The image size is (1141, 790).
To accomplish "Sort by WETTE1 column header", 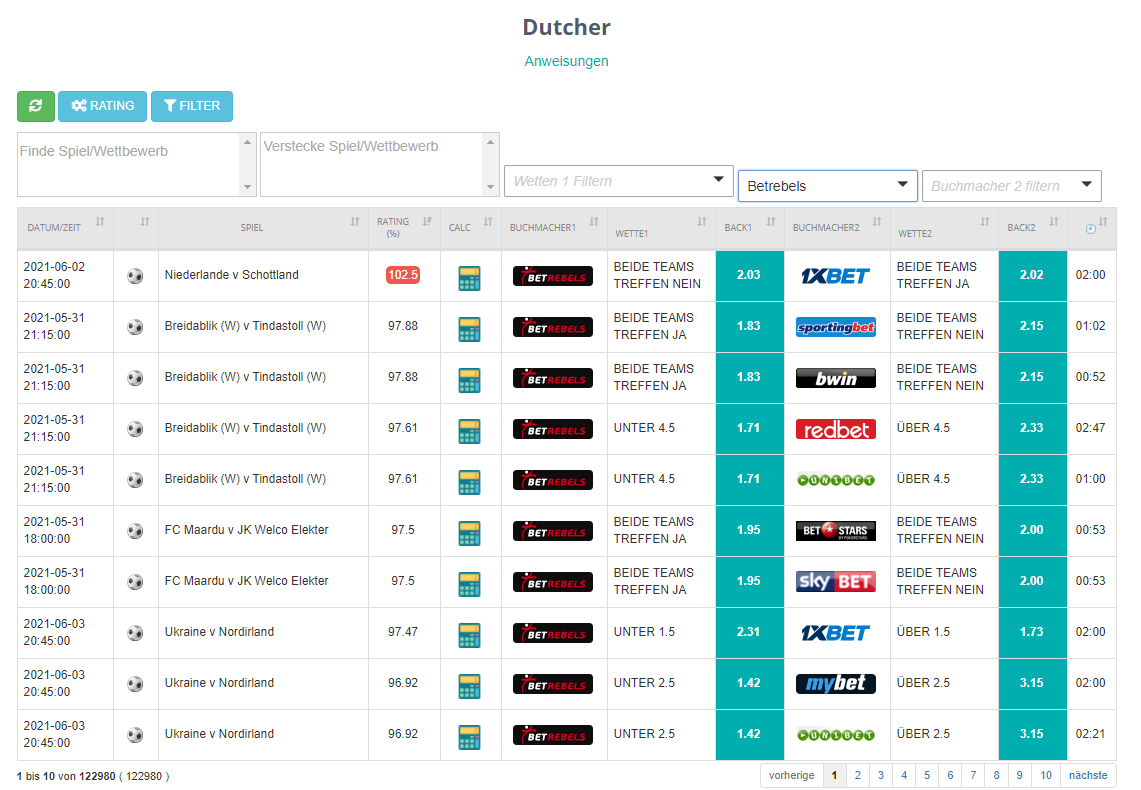I will [661, 228].
